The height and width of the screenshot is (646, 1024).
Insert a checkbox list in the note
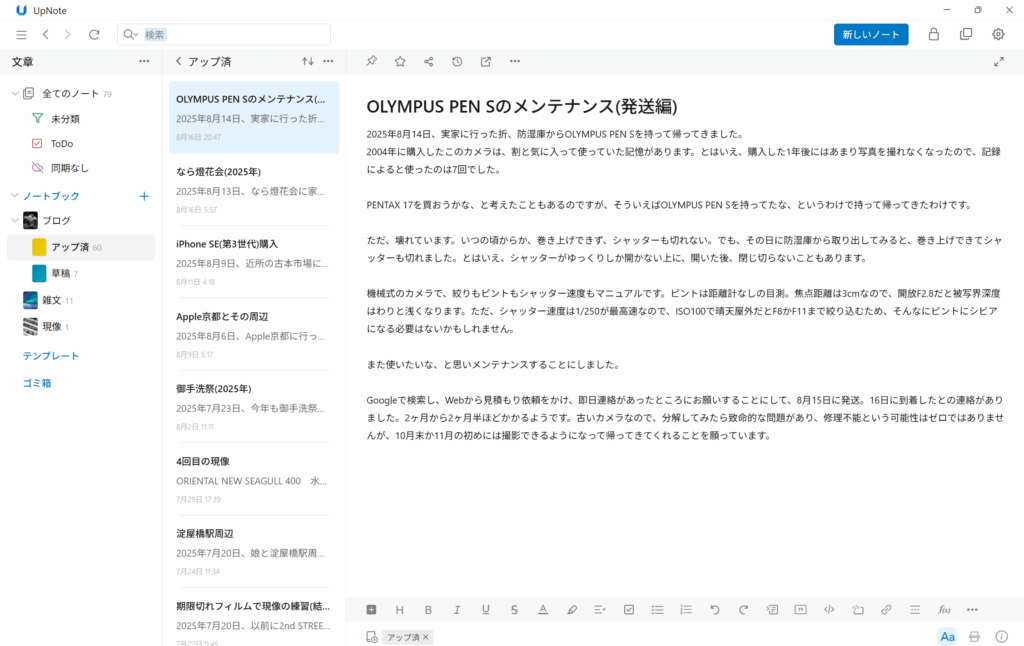tap(629, 609)
